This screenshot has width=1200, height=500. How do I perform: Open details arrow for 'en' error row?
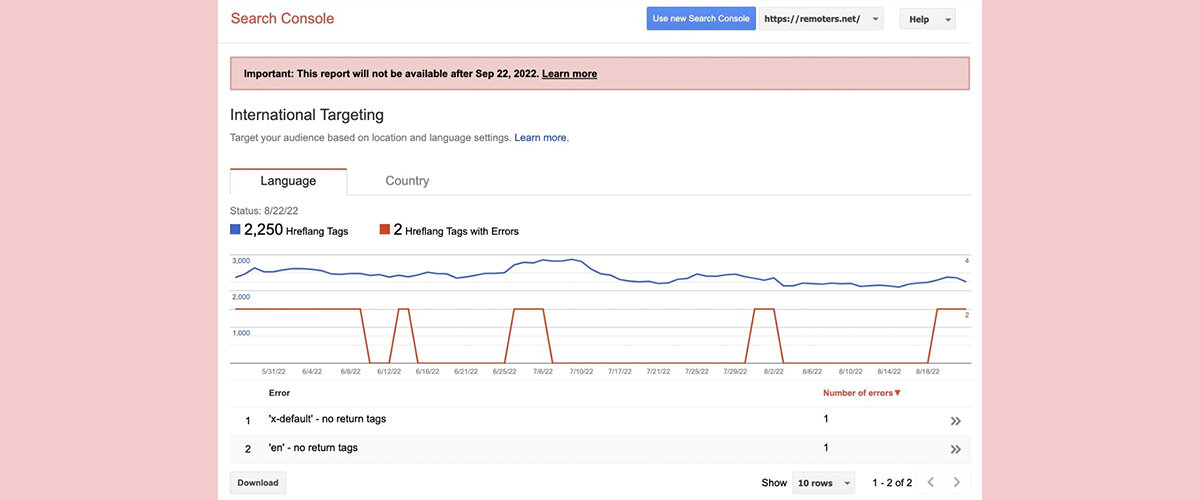[x=955, y=449]
